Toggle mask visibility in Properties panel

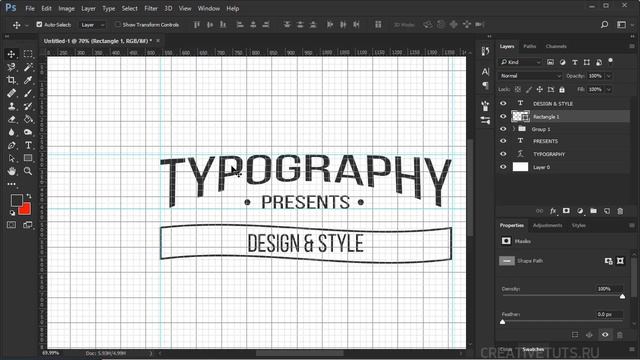click(x=605, y=335)
